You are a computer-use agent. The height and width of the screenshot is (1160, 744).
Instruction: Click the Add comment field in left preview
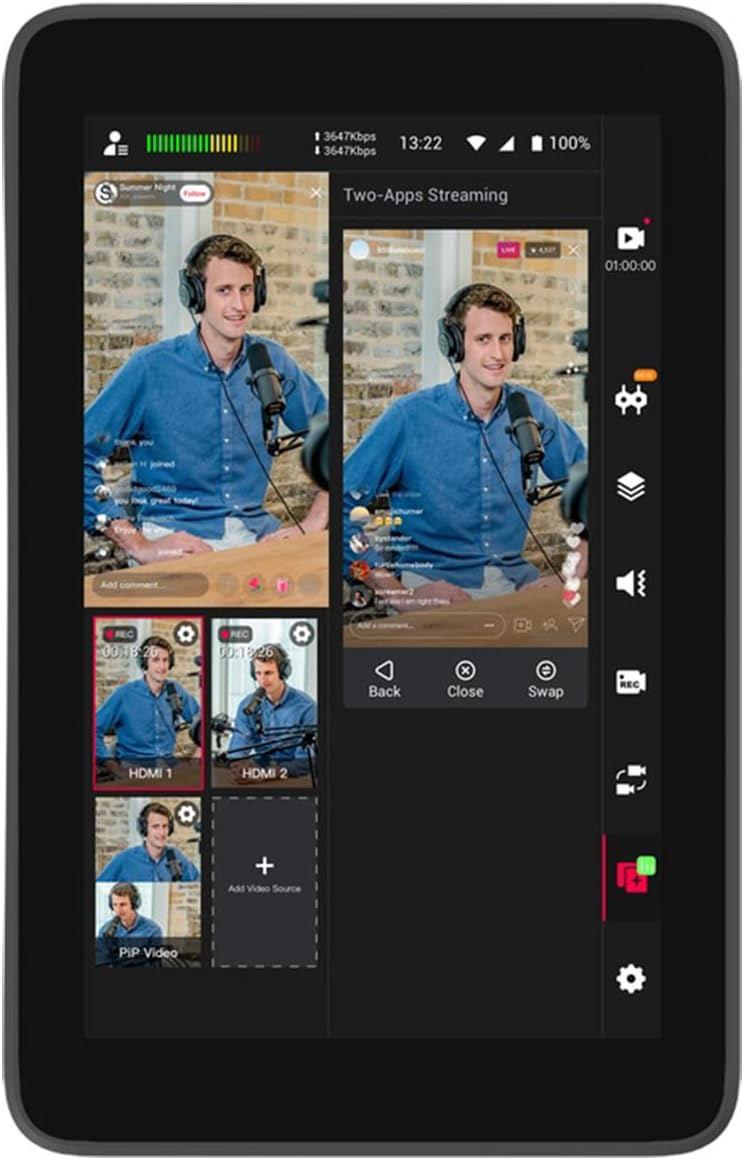click(150, 585)
